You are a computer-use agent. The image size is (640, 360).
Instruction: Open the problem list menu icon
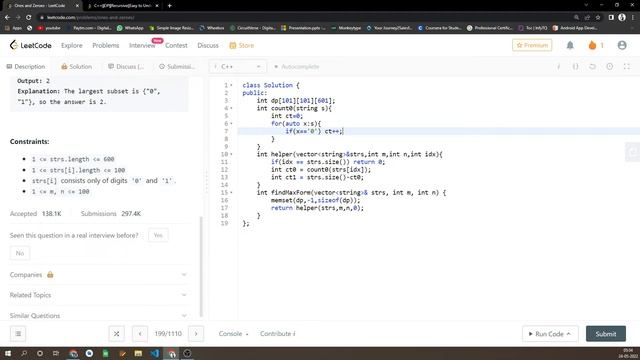point(18,333)
